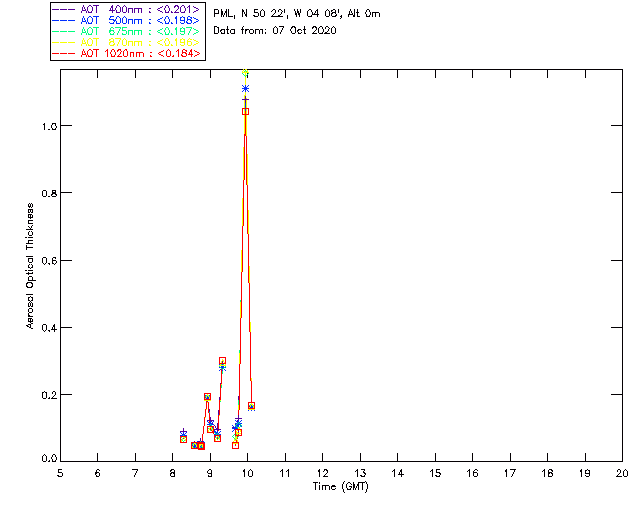This screenshot has height=512, width=640.
Task: Click the Time (GMT) axis label
Action: [340, 487]
